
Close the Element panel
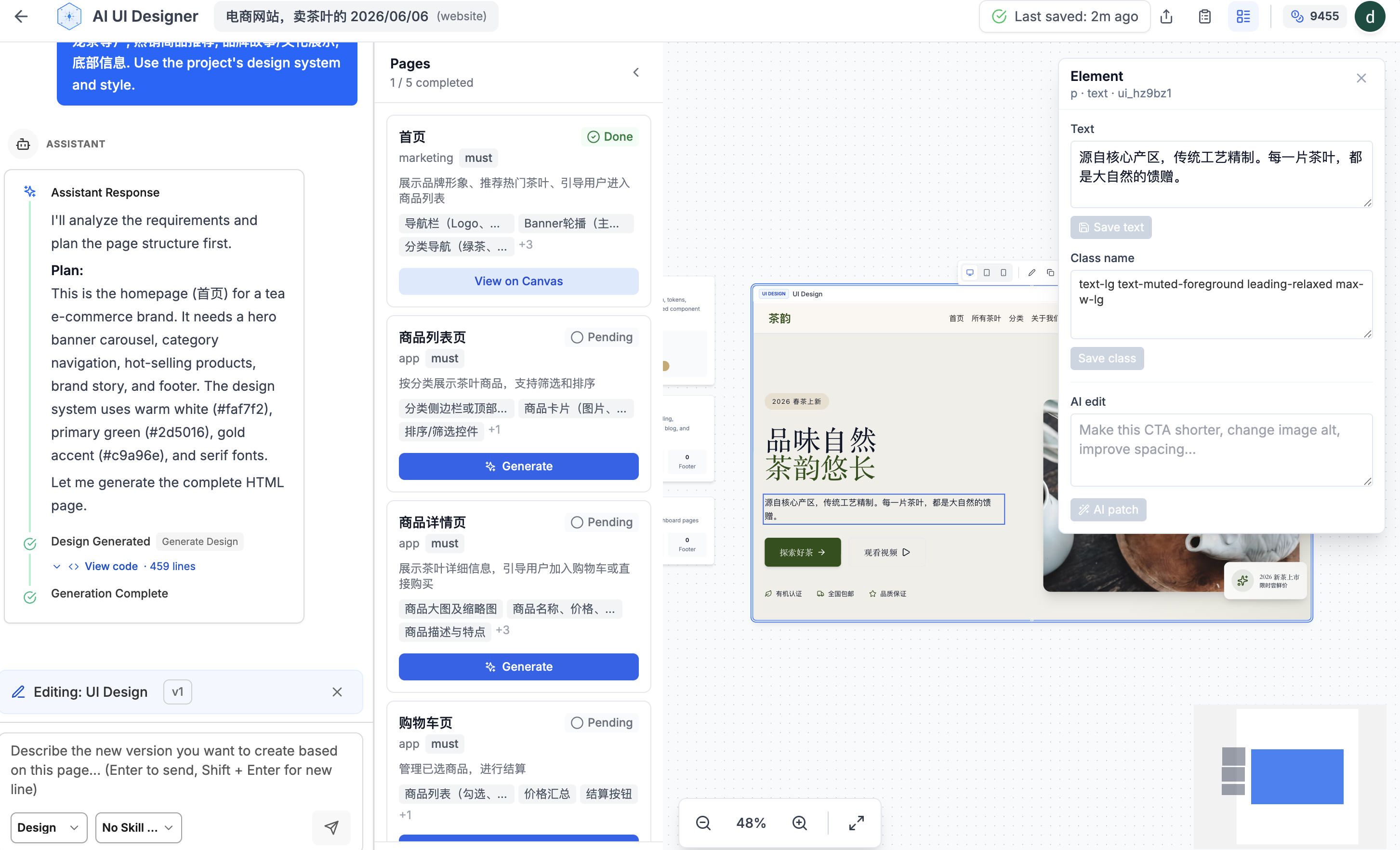click(1361, 79)
